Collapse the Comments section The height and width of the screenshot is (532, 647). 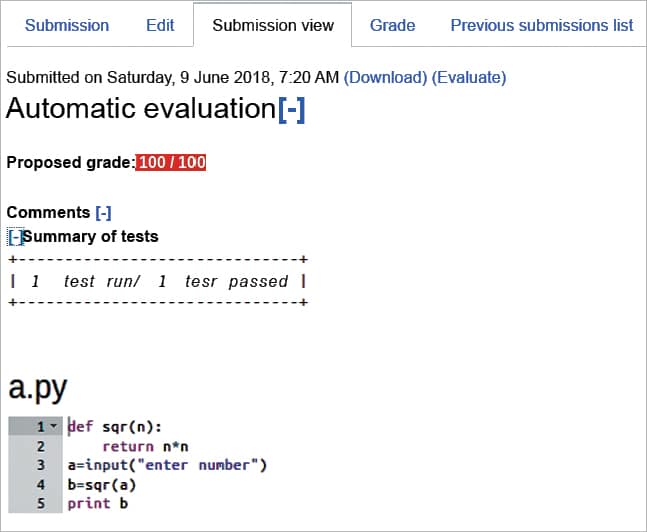(x=103, y=212)
